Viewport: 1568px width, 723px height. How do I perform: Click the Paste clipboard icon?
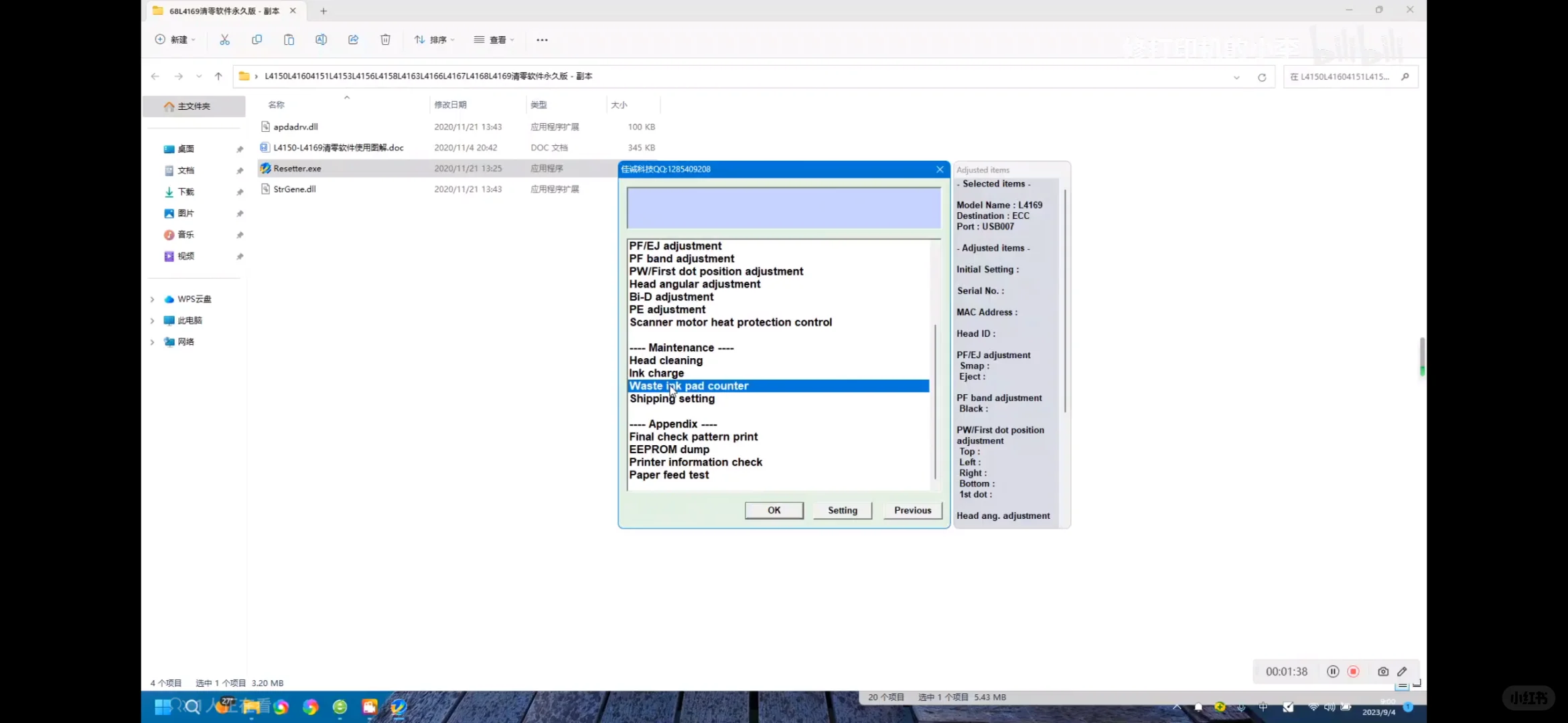tap(289, 39)
